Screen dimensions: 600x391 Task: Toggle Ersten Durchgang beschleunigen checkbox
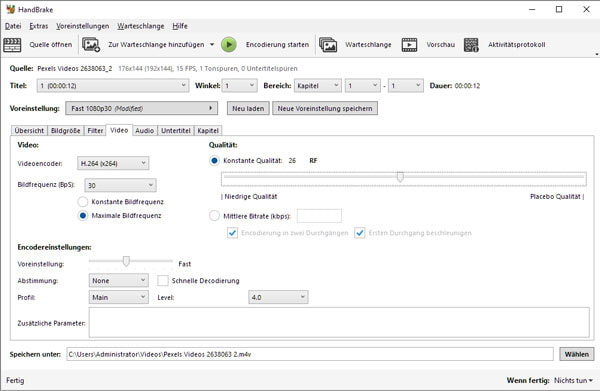pos(359,233)
